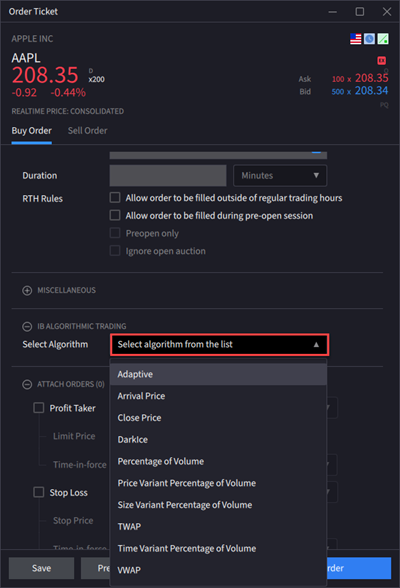
Task: Enable filling outside regular trading hours
Action: (115, 197)
